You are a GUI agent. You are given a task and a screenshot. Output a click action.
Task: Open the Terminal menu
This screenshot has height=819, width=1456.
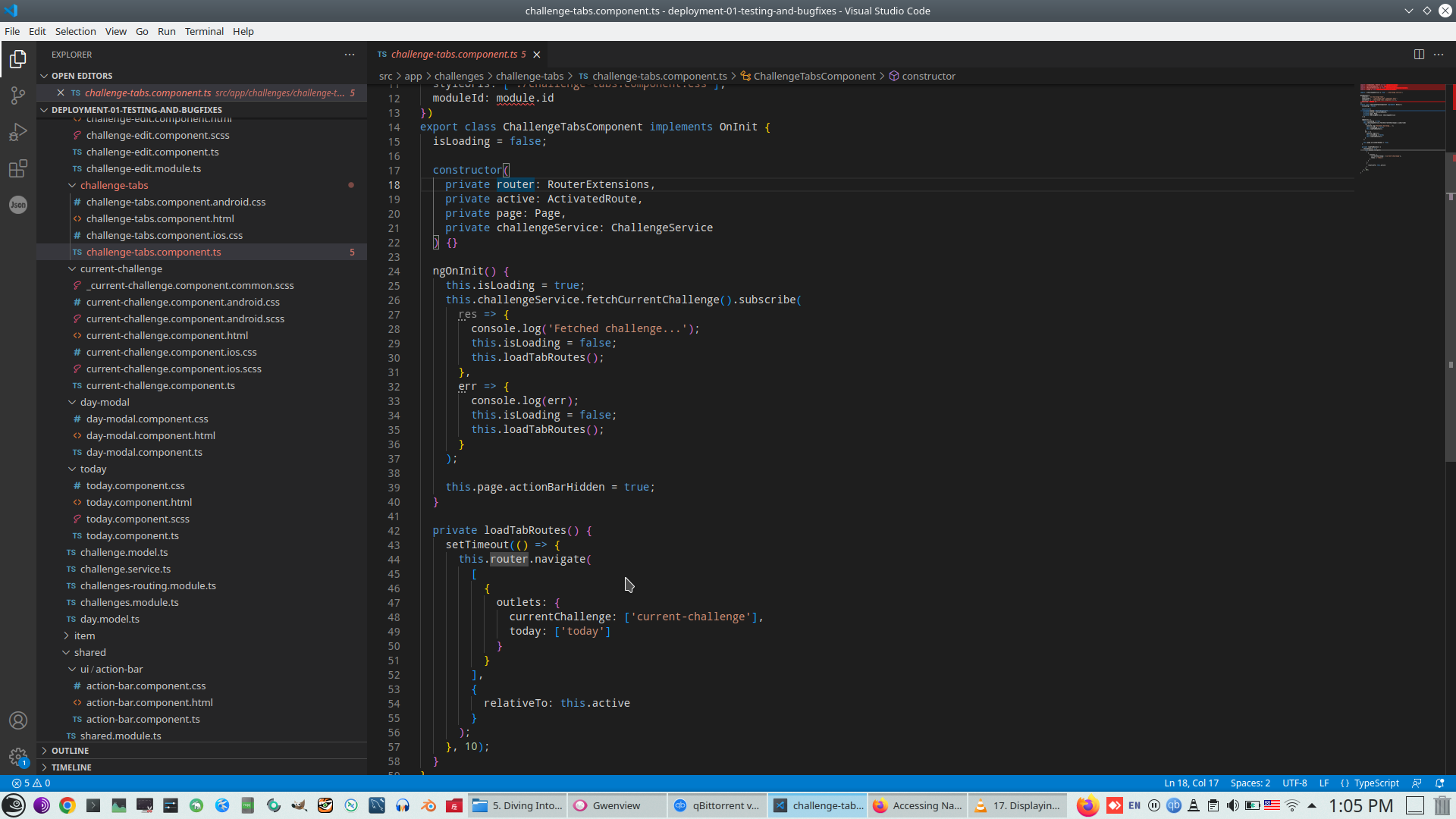click(204, 31)
